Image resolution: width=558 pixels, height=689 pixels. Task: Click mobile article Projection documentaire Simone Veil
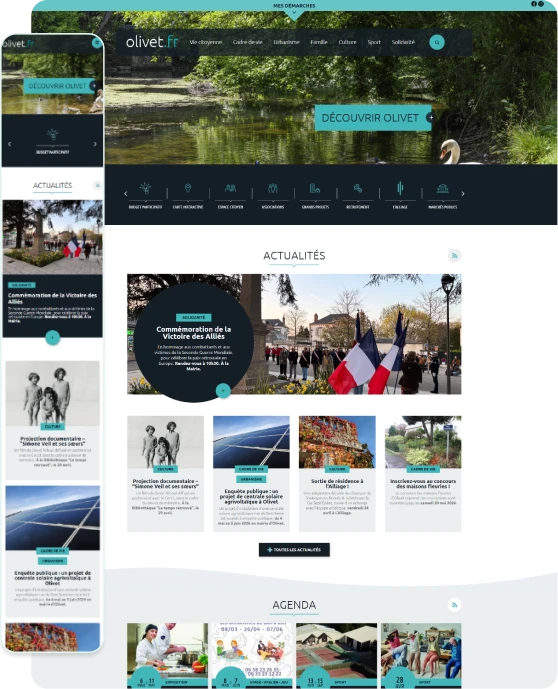pos(53,441)
